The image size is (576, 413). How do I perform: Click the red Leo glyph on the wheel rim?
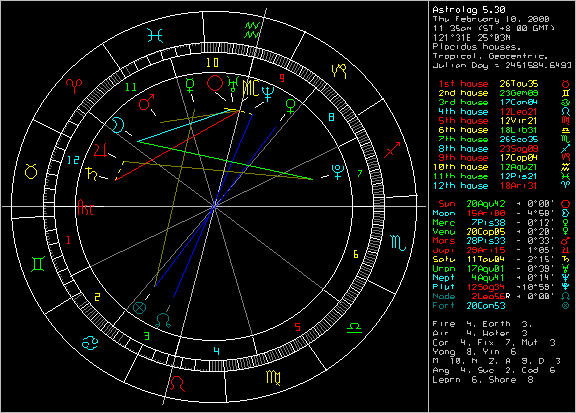pos(177,384)
